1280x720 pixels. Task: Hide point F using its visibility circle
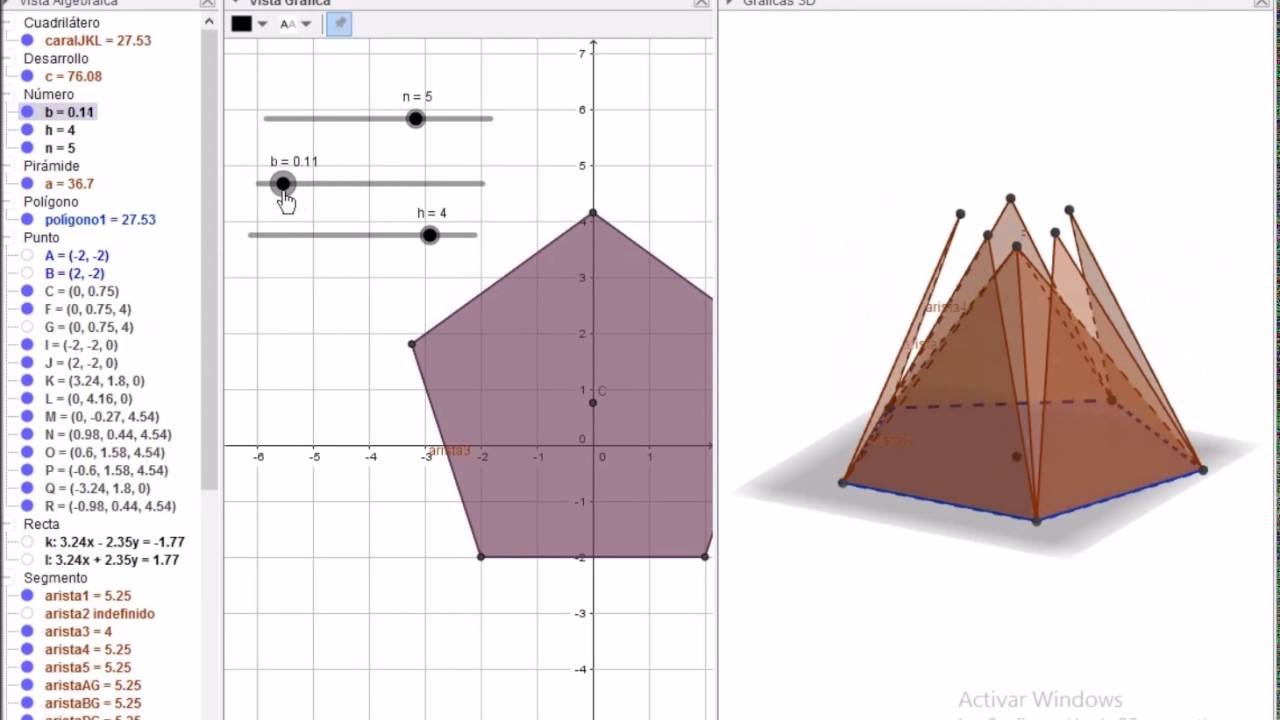[28, 310]
